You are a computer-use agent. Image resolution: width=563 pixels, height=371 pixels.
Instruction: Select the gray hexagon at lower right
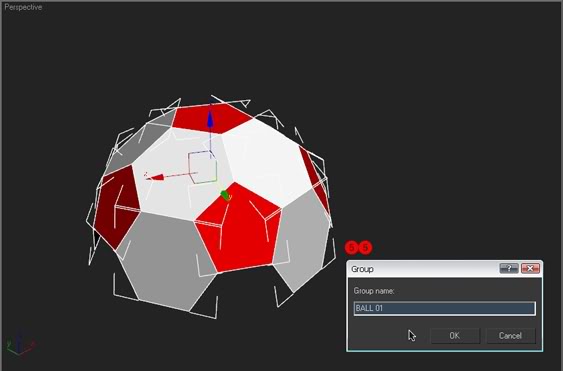point(301,239)
